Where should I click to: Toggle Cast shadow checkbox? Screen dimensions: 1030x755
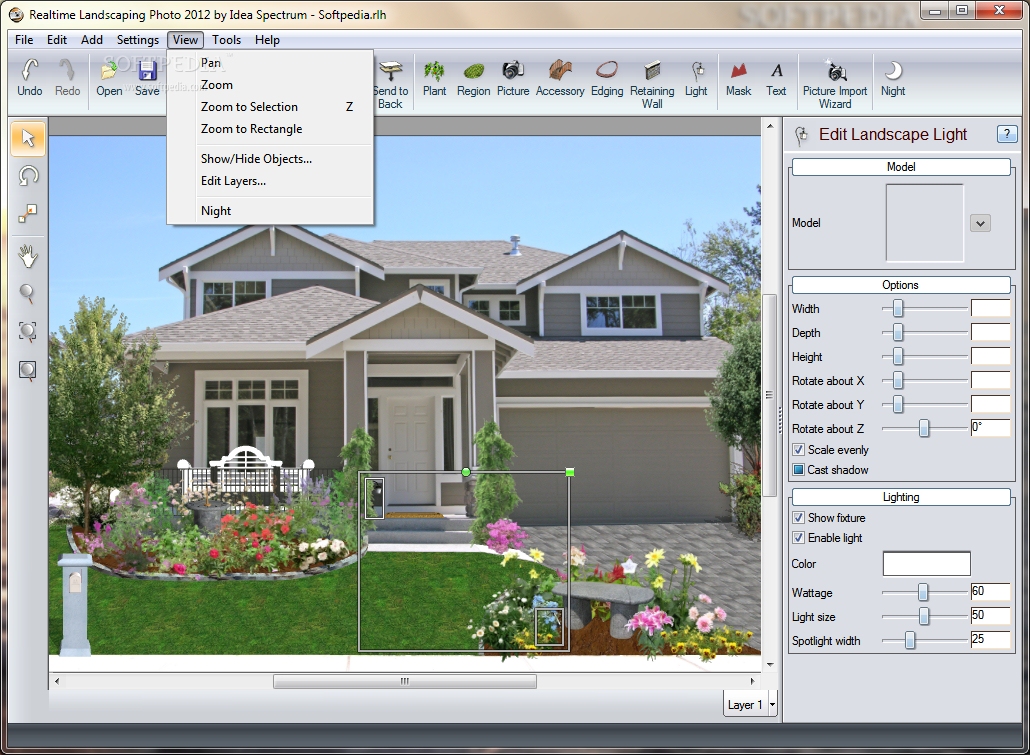coord(798,470)
